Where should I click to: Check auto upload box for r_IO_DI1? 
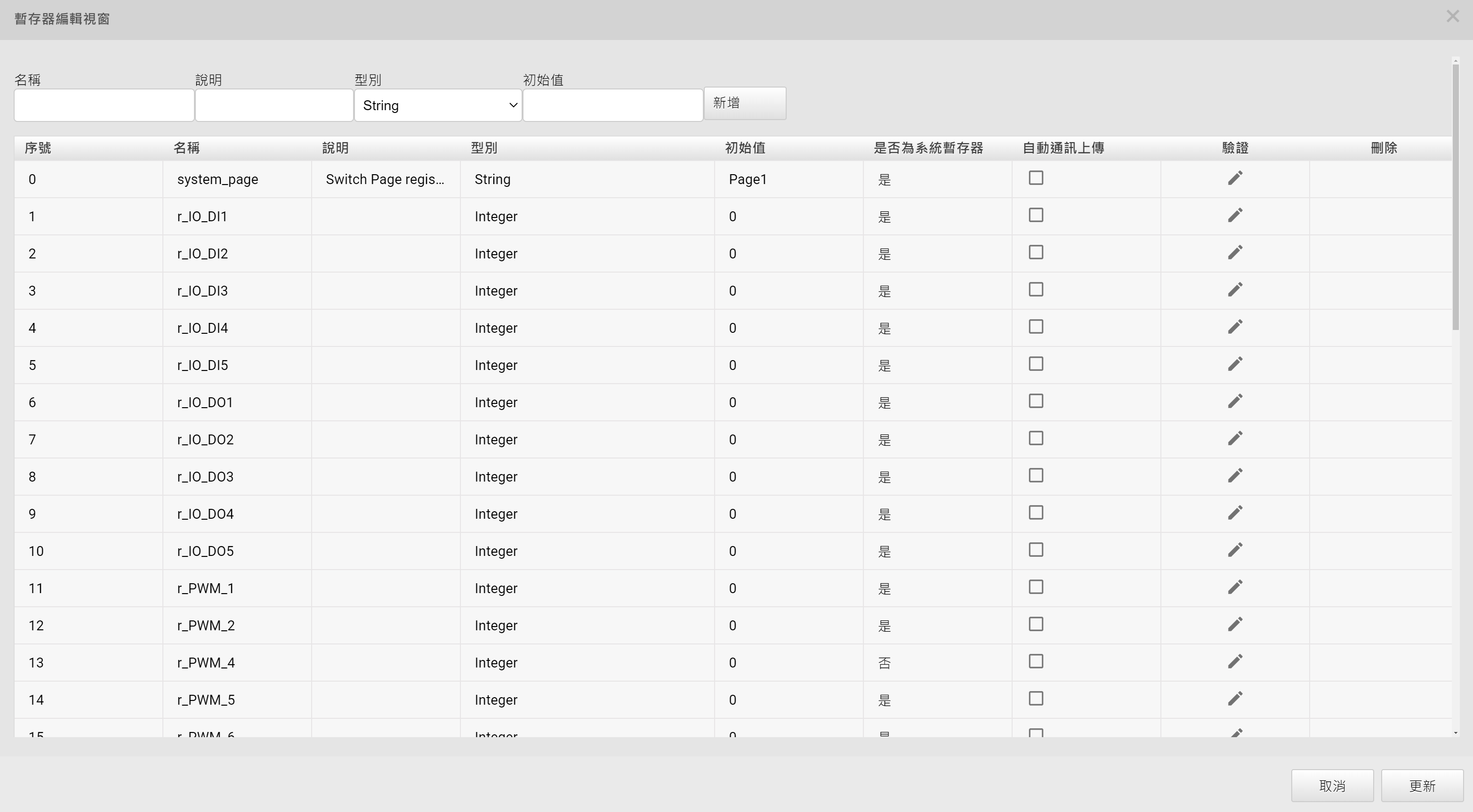click(1036, 215)
